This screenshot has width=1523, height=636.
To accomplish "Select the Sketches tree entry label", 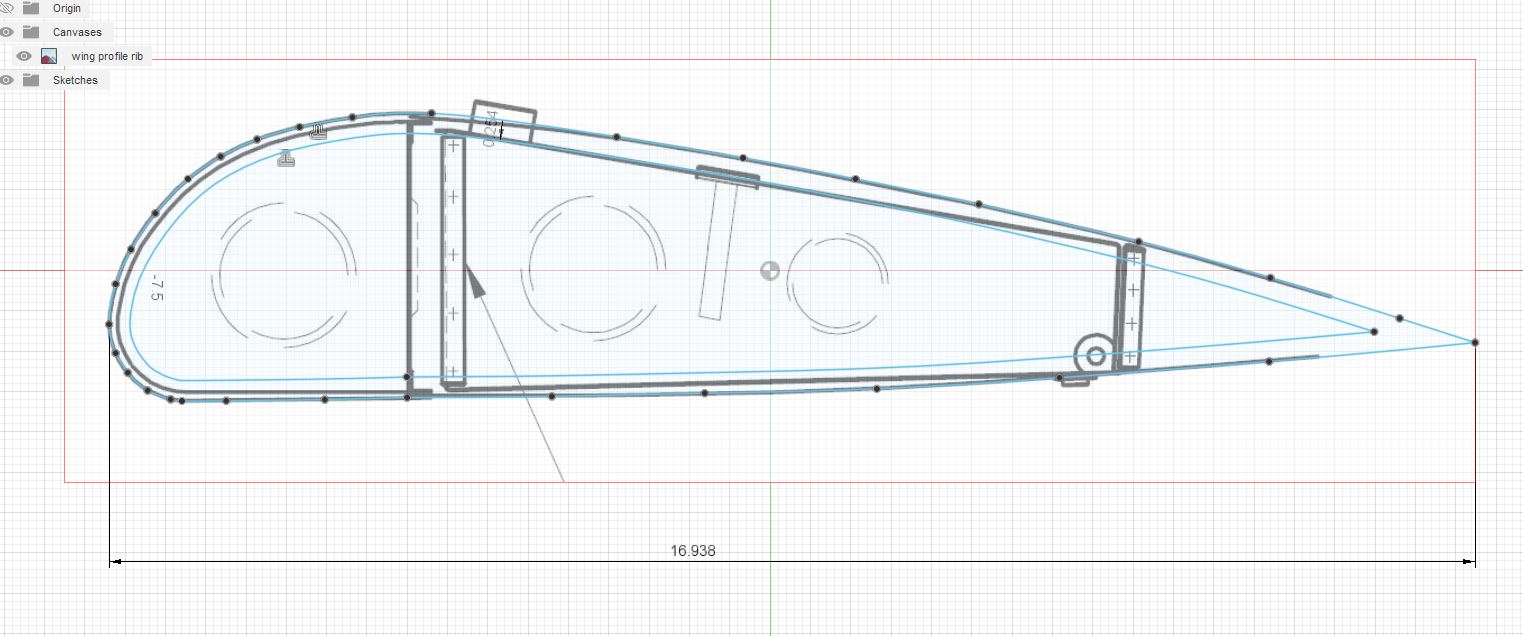I will point(75,80).
